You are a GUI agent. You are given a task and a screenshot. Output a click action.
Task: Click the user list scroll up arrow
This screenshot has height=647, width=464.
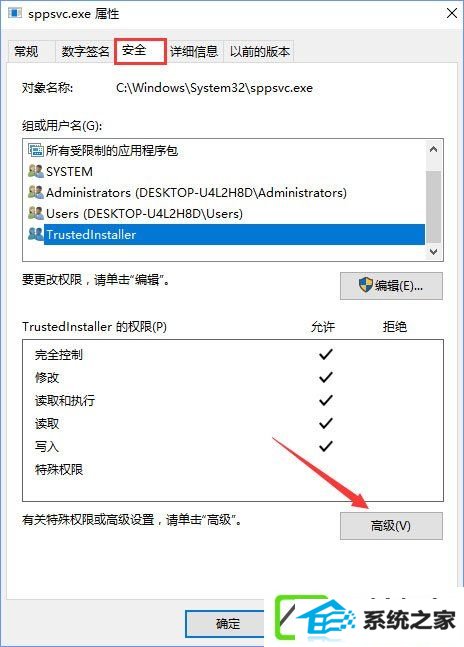(x=433, y=149)
